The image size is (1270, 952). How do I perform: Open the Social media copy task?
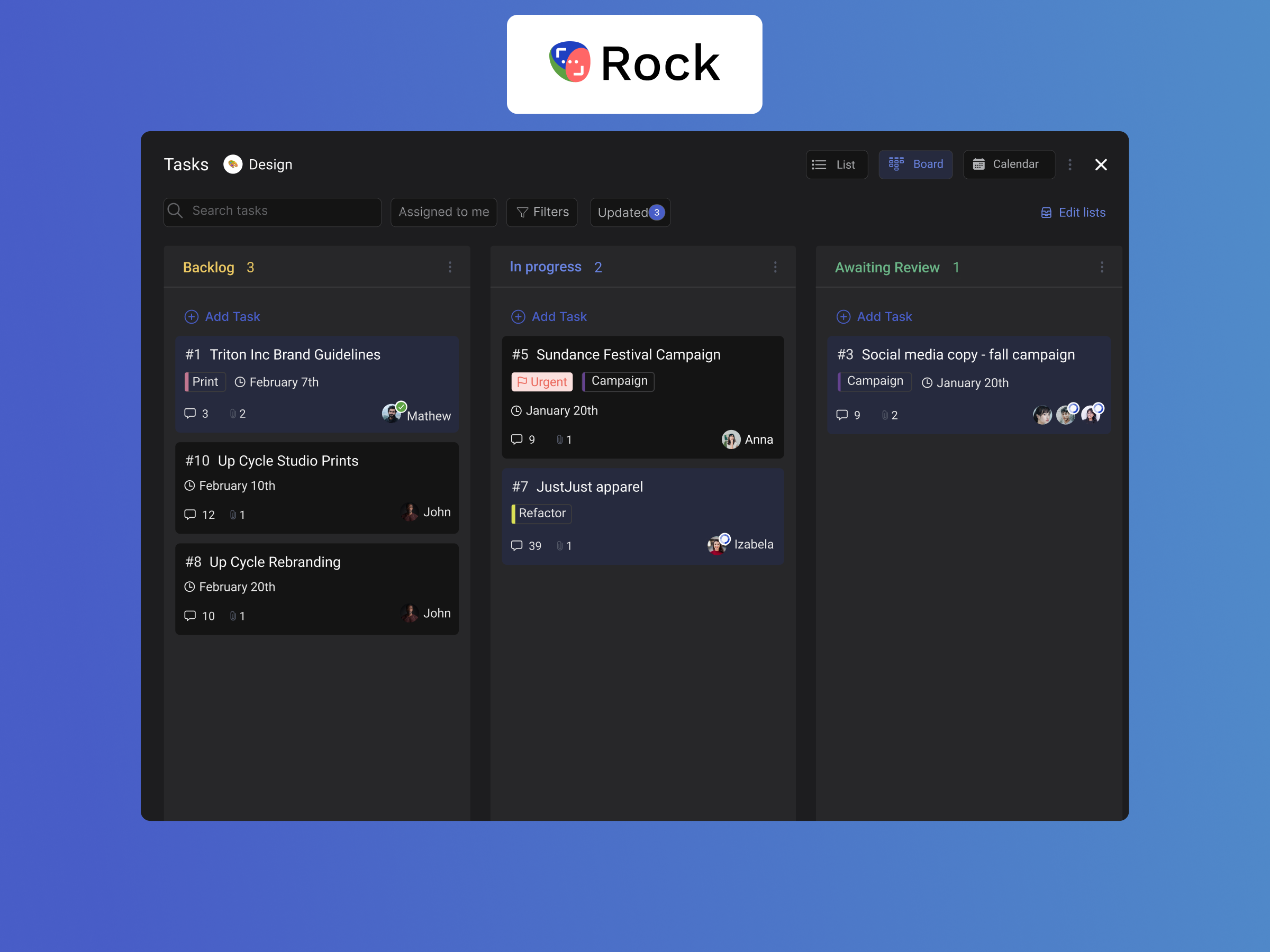pyautogui.click(x=969, y=385)
